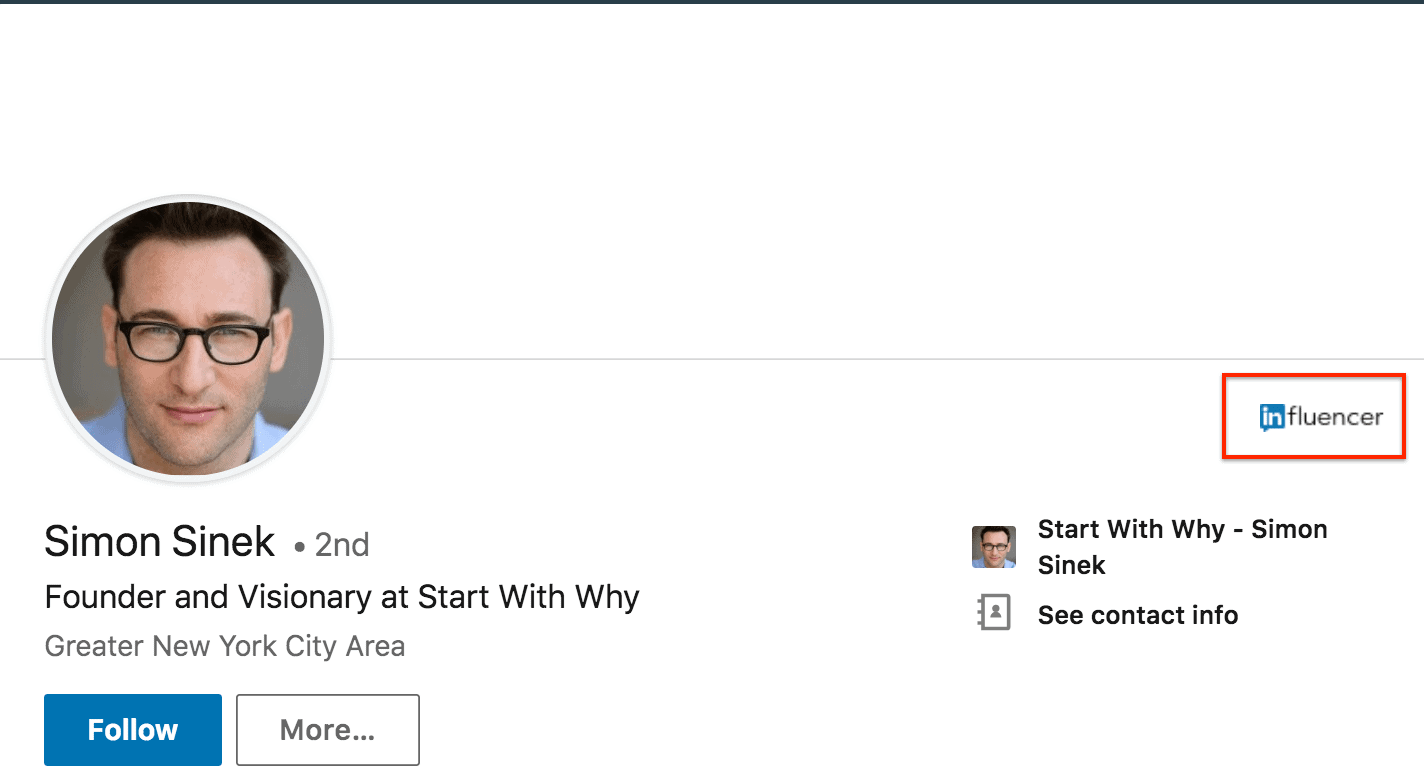Viewport: 1424px width, 784px height.
Task: Open the See contact info link
Action: [1138, 615]
